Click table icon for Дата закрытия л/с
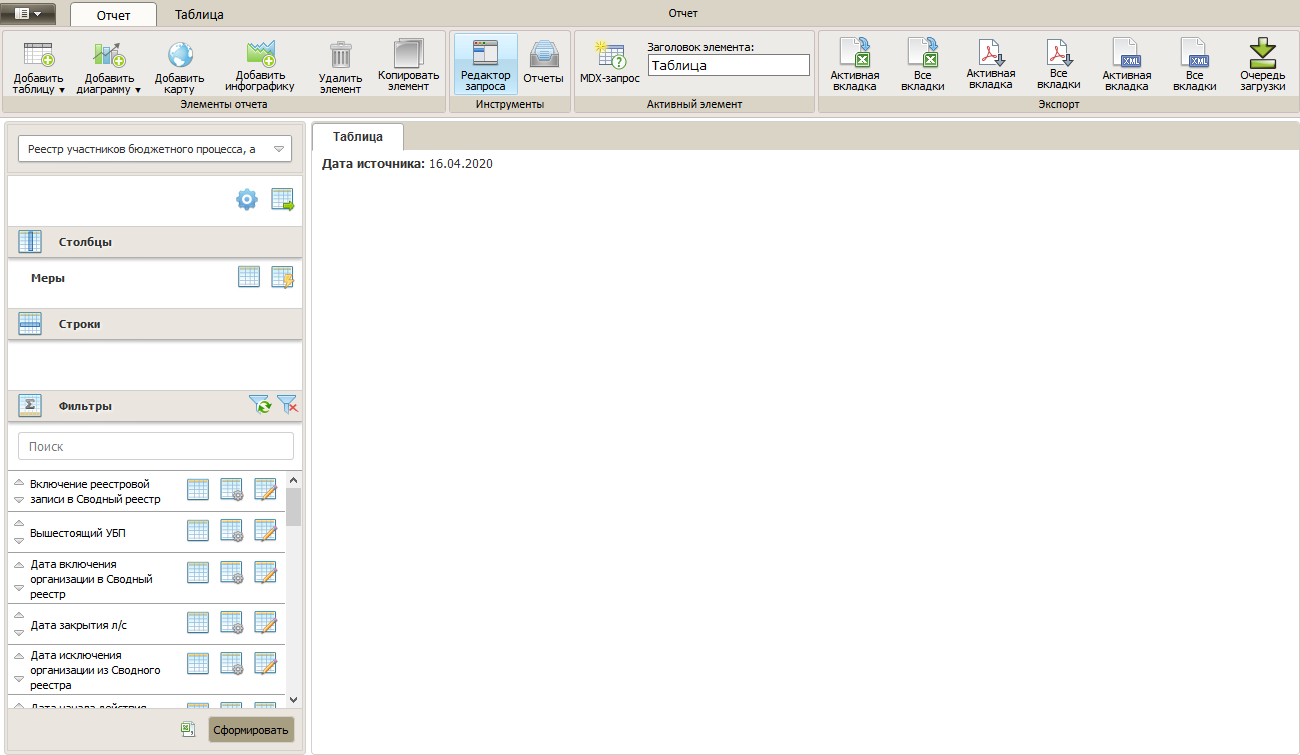This screenshot has height=755, width=1300. pyautogui.click(x=198, y=622)
